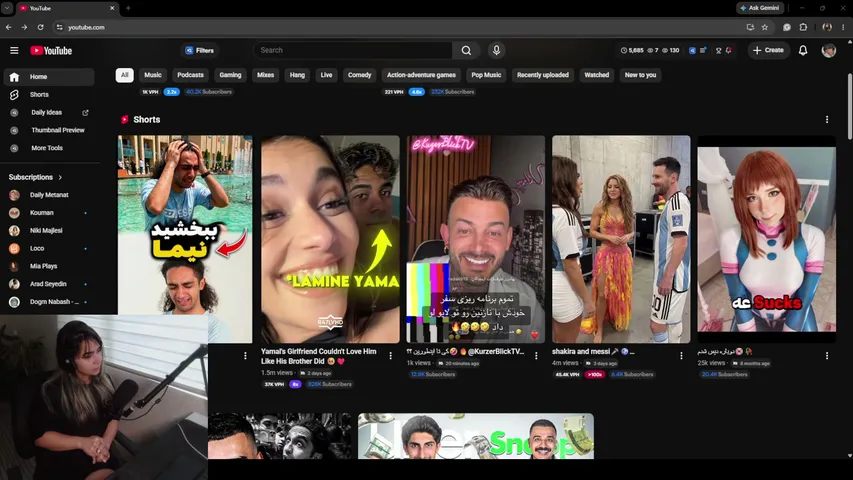Open Niki Majlesi subscription
The width and height of the screenshot is (853, 480).
49,231
